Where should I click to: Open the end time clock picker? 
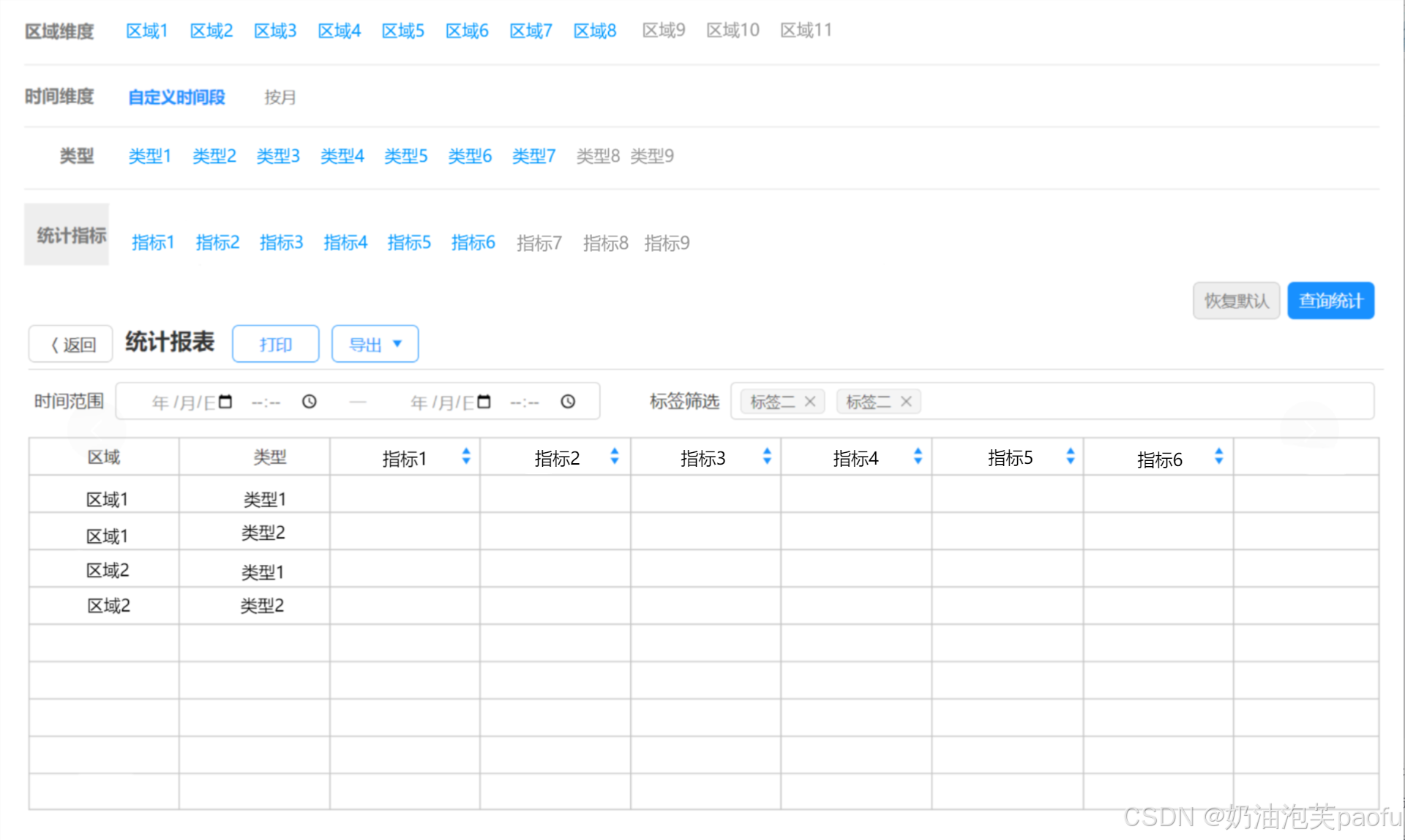(x=569, y=401)
